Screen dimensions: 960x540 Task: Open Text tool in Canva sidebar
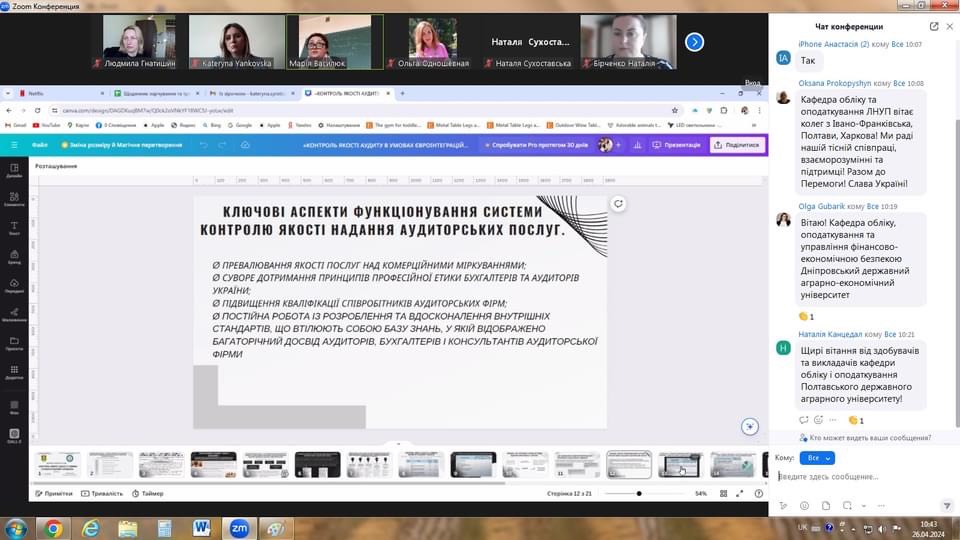coord(14,228)
